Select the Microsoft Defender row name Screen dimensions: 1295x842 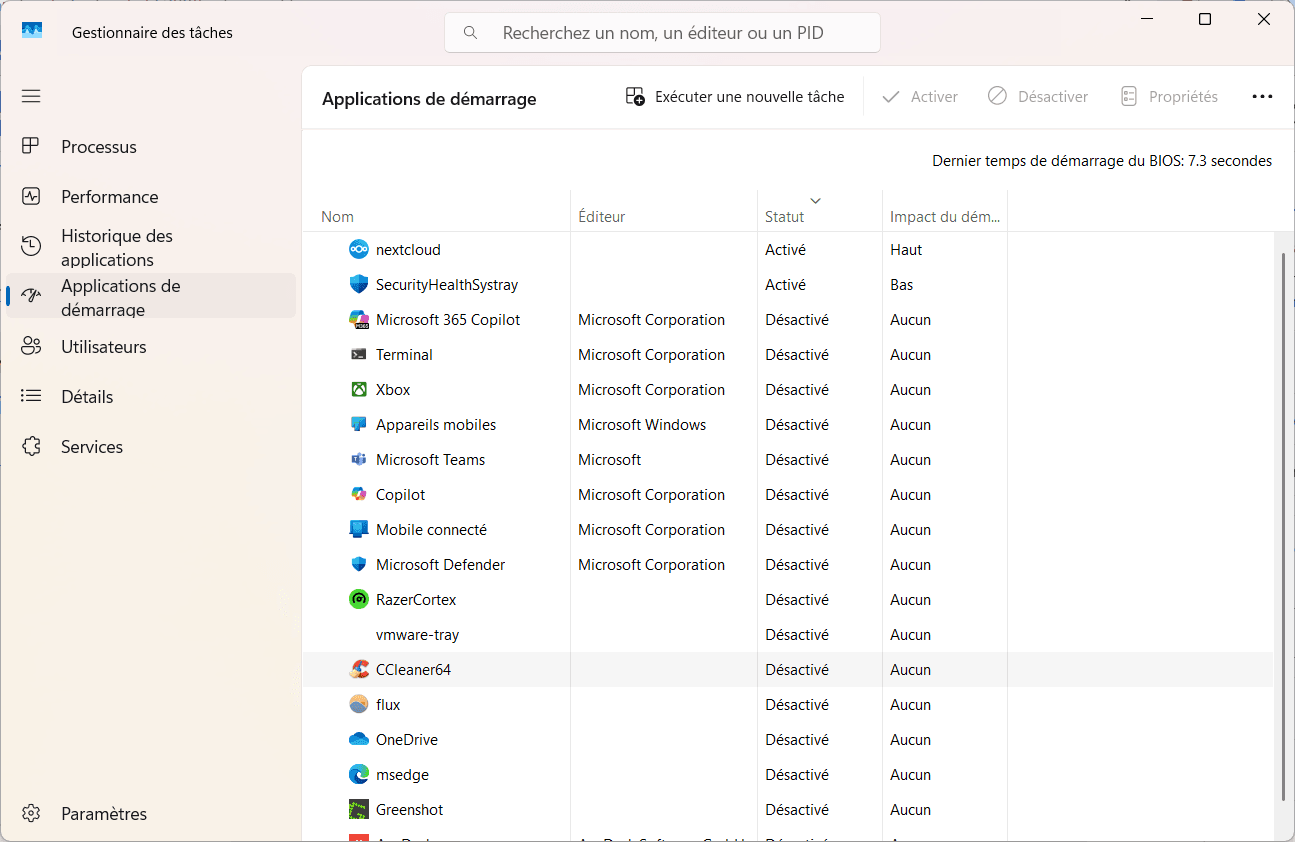point(440,564)
